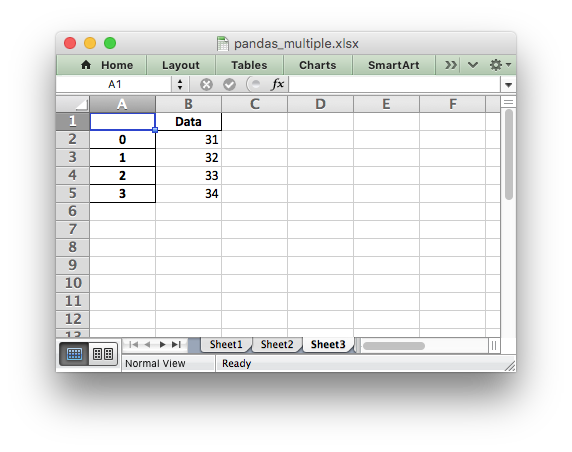The width and height of the screenshot is (572, 452).
Task: Click the Ready status text
Action: (236, 363)
